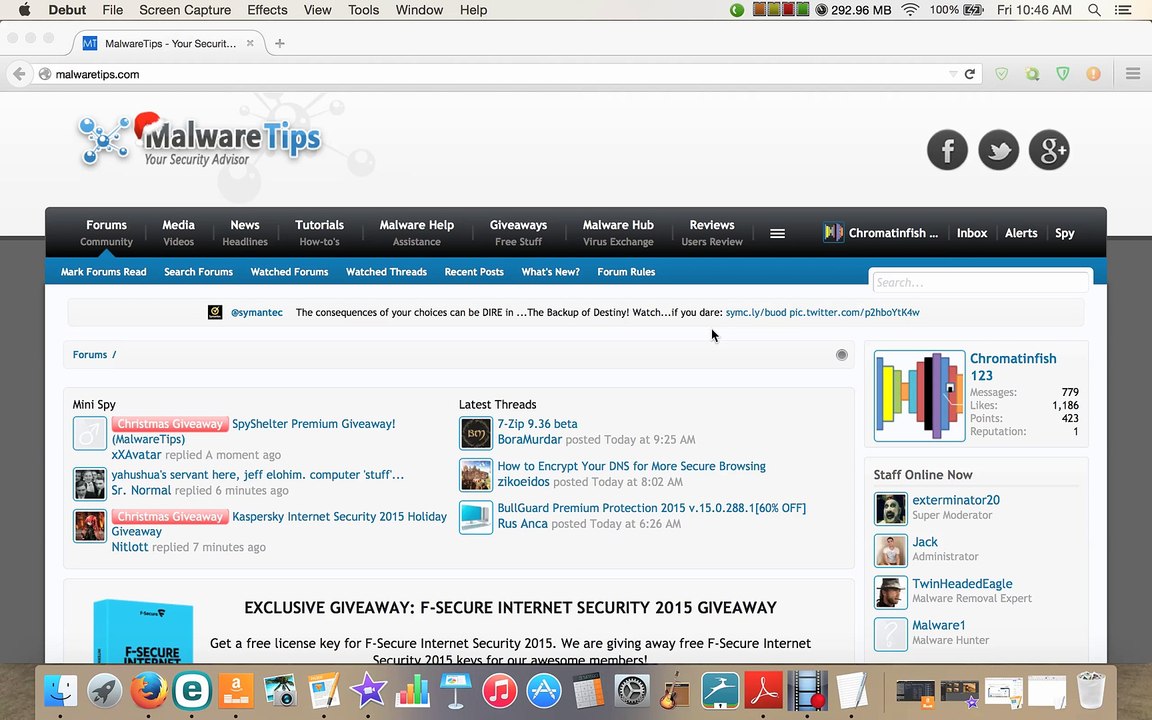This screenshot has width=1152, height=720.
Task: Close the MalwareTips browser tab
Action: 250,43
